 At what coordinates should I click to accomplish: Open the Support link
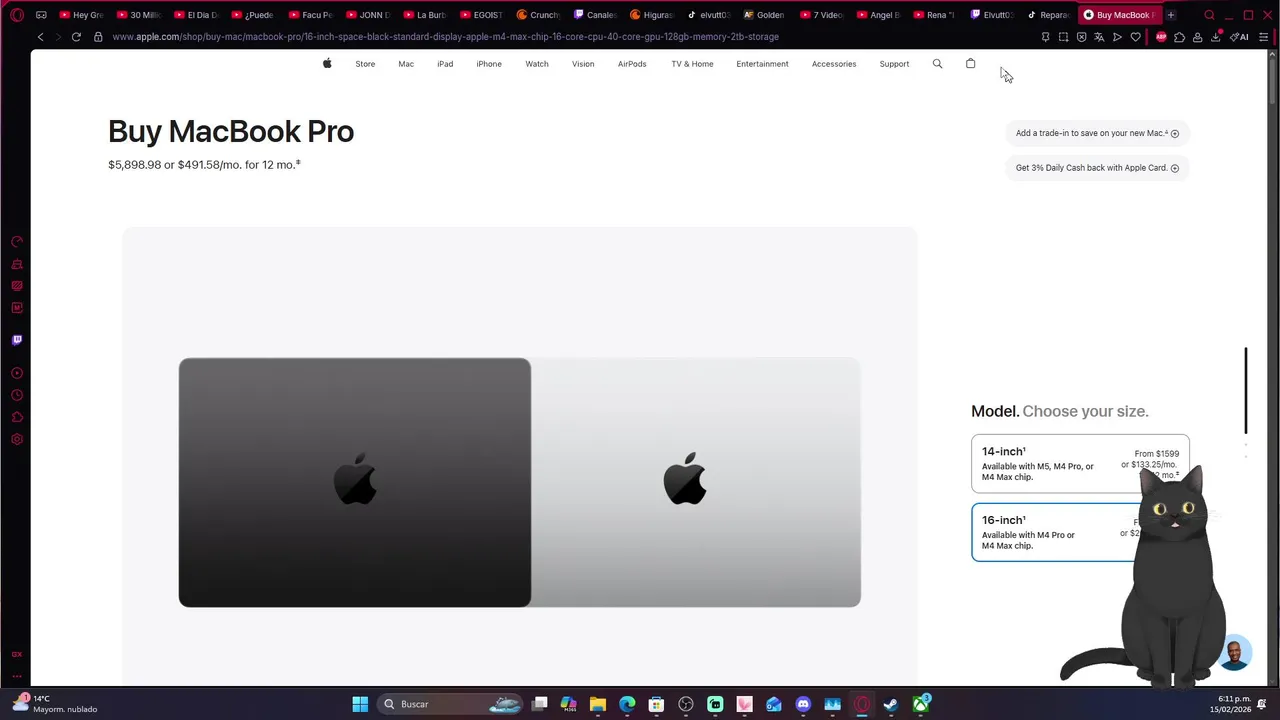click(894, 64)
